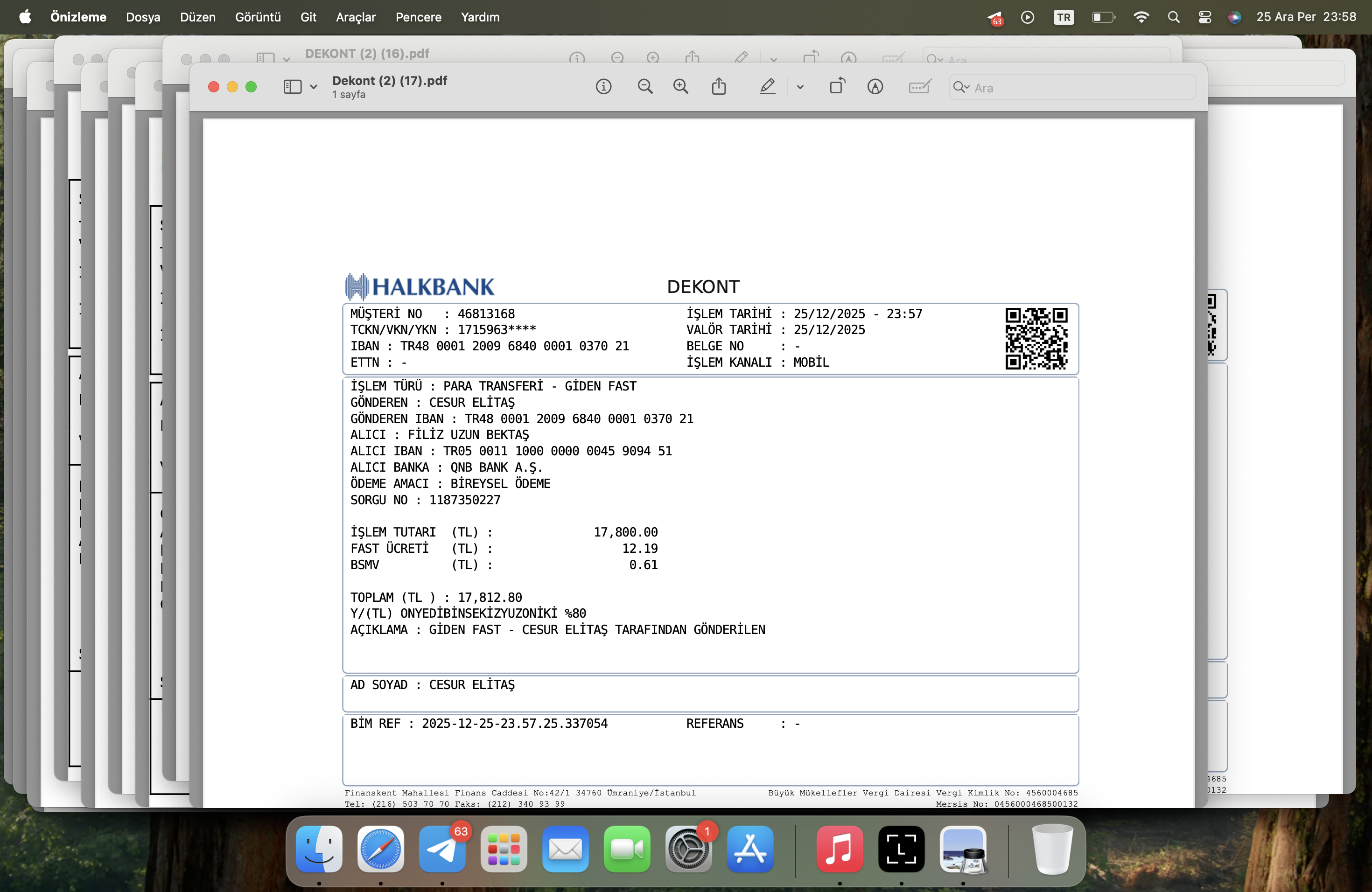The width and height of the screenshot is (1372, 892).
Task: Open date and time 25 Ara Per 23:58
Action: (x=1306, y=17)
